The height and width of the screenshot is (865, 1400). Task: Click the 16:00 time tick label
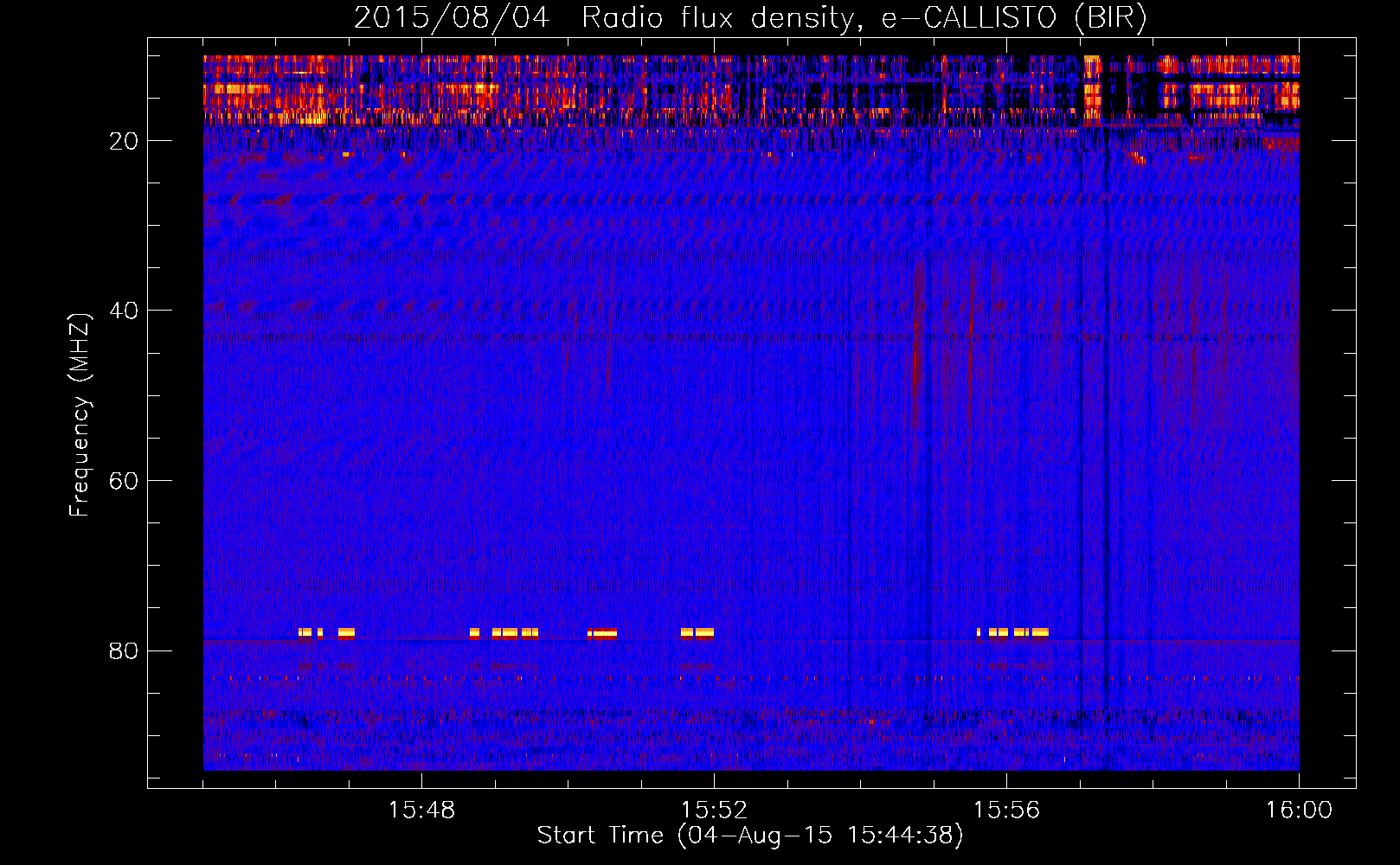click(x=1299, y=811)
